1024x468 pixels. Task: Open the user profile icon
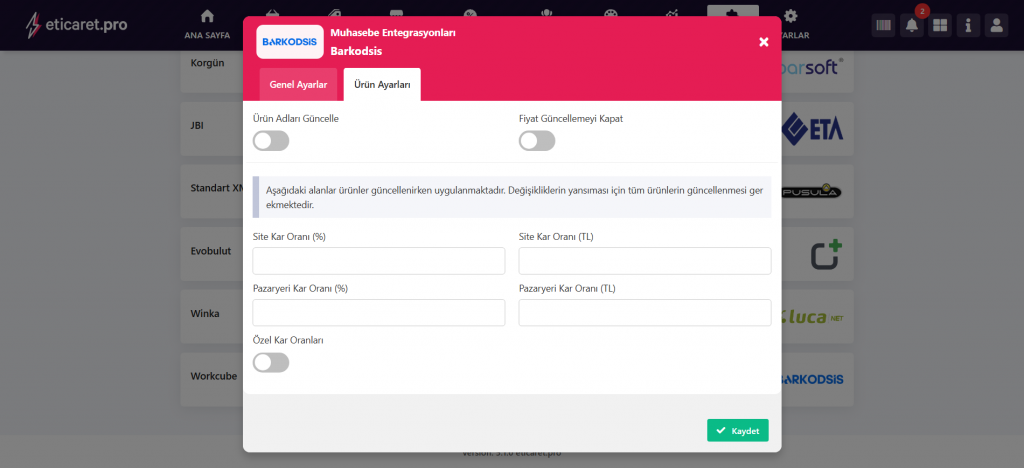point(996,26)
